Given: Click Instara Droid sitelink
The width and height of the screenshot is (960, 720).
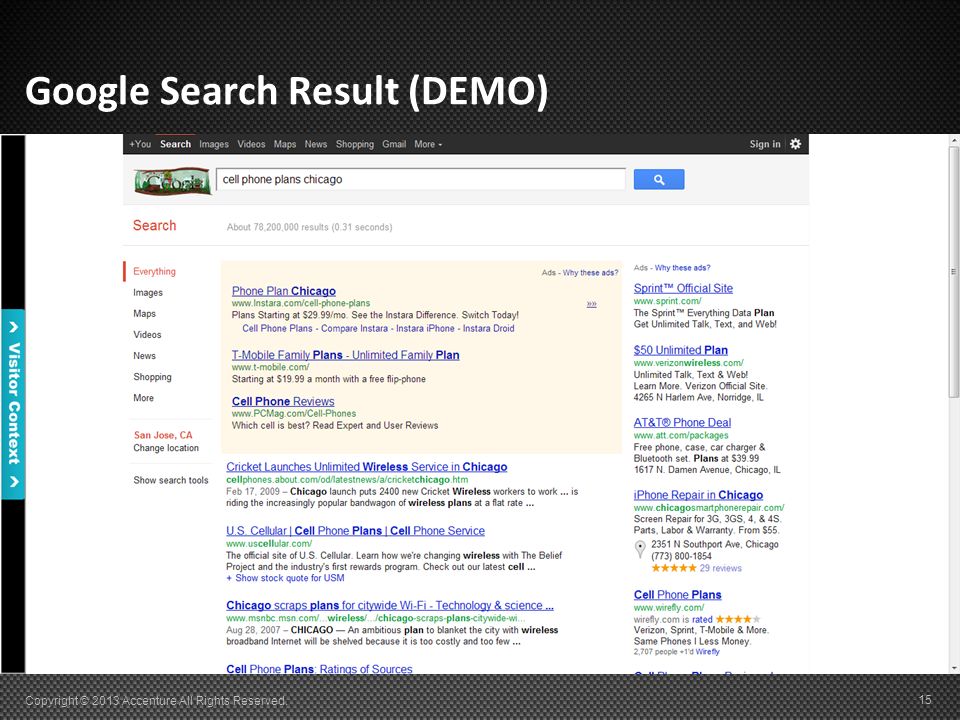Looking at the screenshot, I should coord(489,328).
